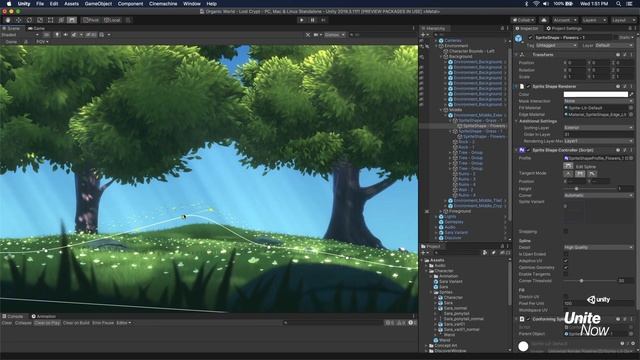Open the Animation tab
Viewport: 640px width, 360px height.
click(x=43, y=316)
